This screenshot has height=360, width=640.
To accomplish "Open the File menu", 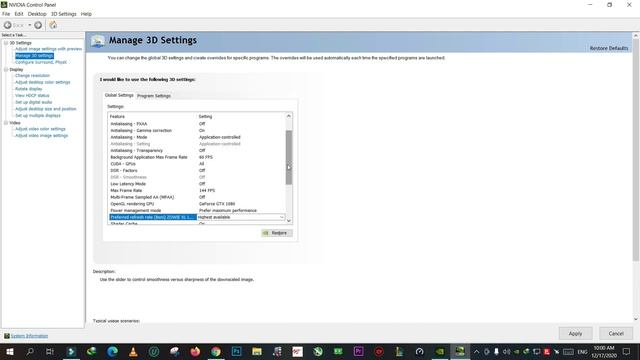I will click(6, 14).
